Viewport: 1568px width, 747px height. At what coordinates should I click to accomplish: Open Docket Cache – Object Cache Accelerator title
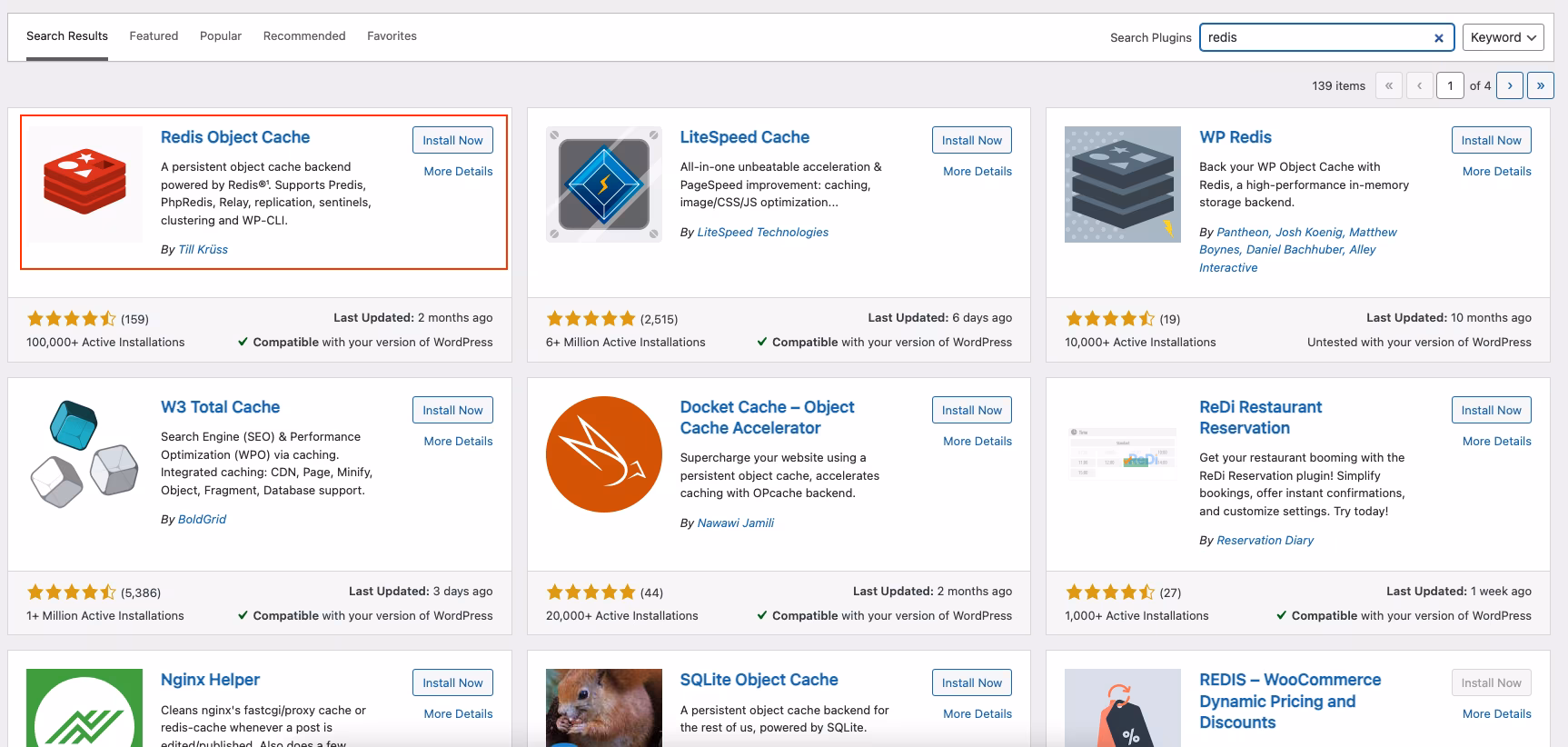coord(768,417)
